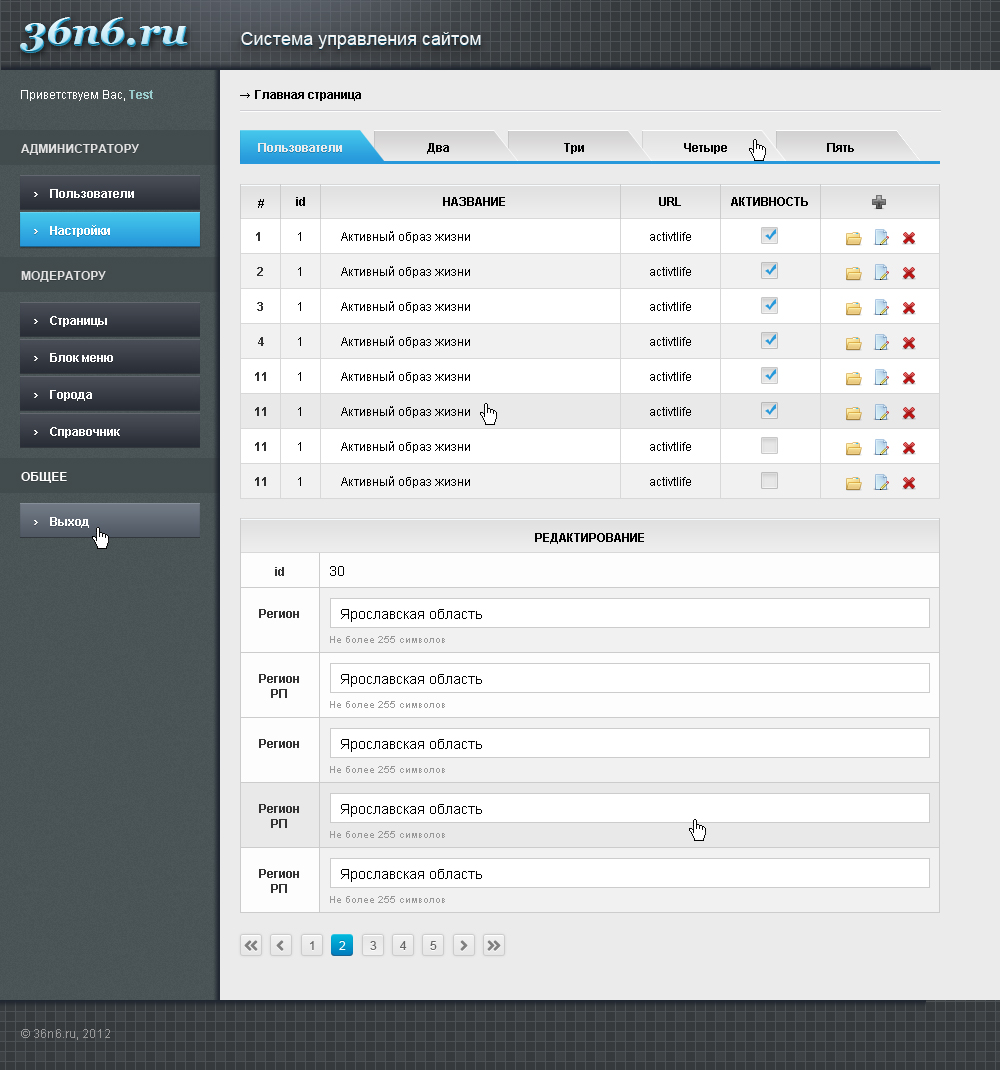Click the Главная страница breadcrumb
Image resolution: width=1000 pixels, height=1070 pixels.
(x=308, y=95)
